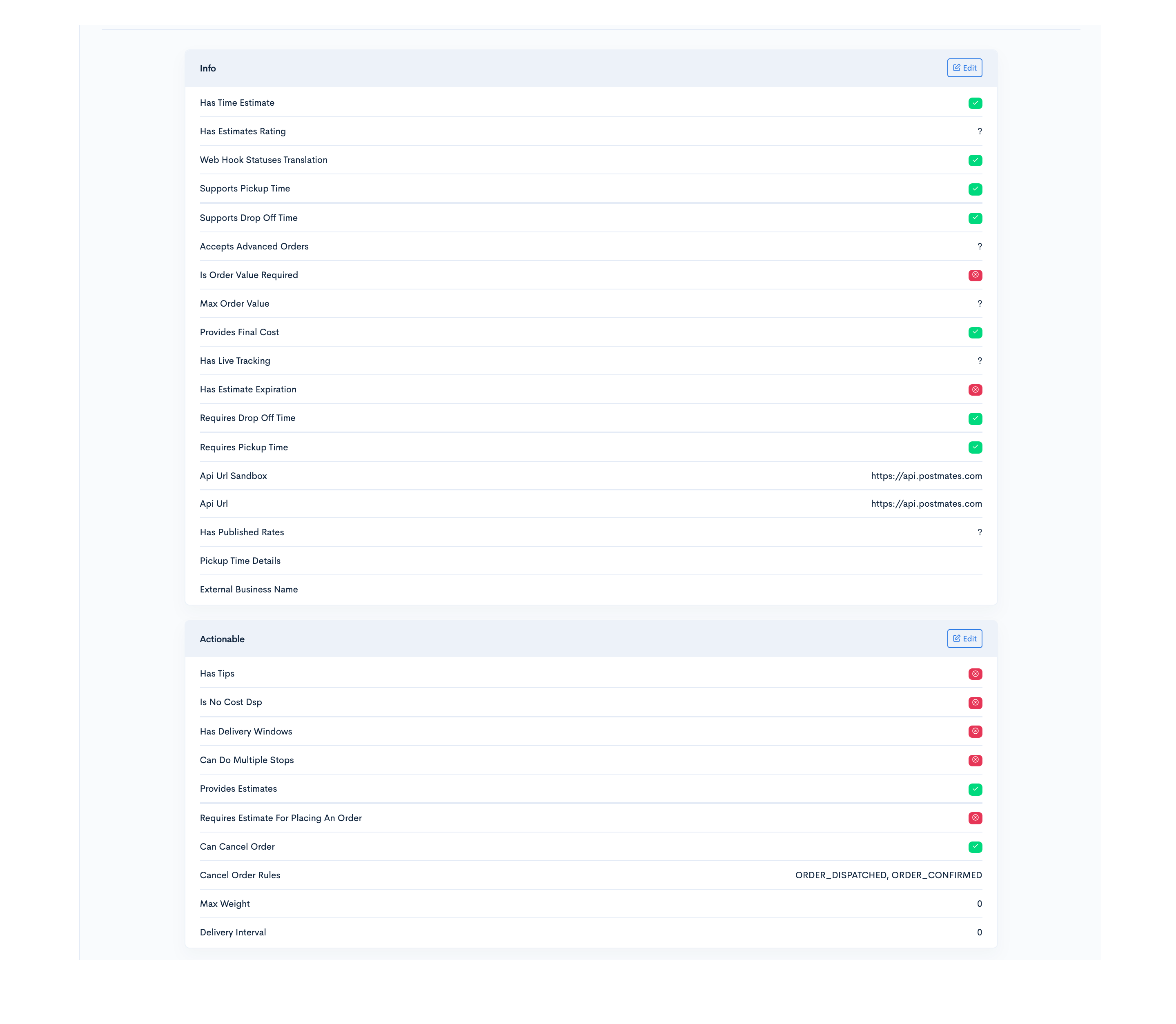The height and width of the screenshot is (1024, 1176).
Task: Click the Api Url Sandbox label
Action: [233, 476]
